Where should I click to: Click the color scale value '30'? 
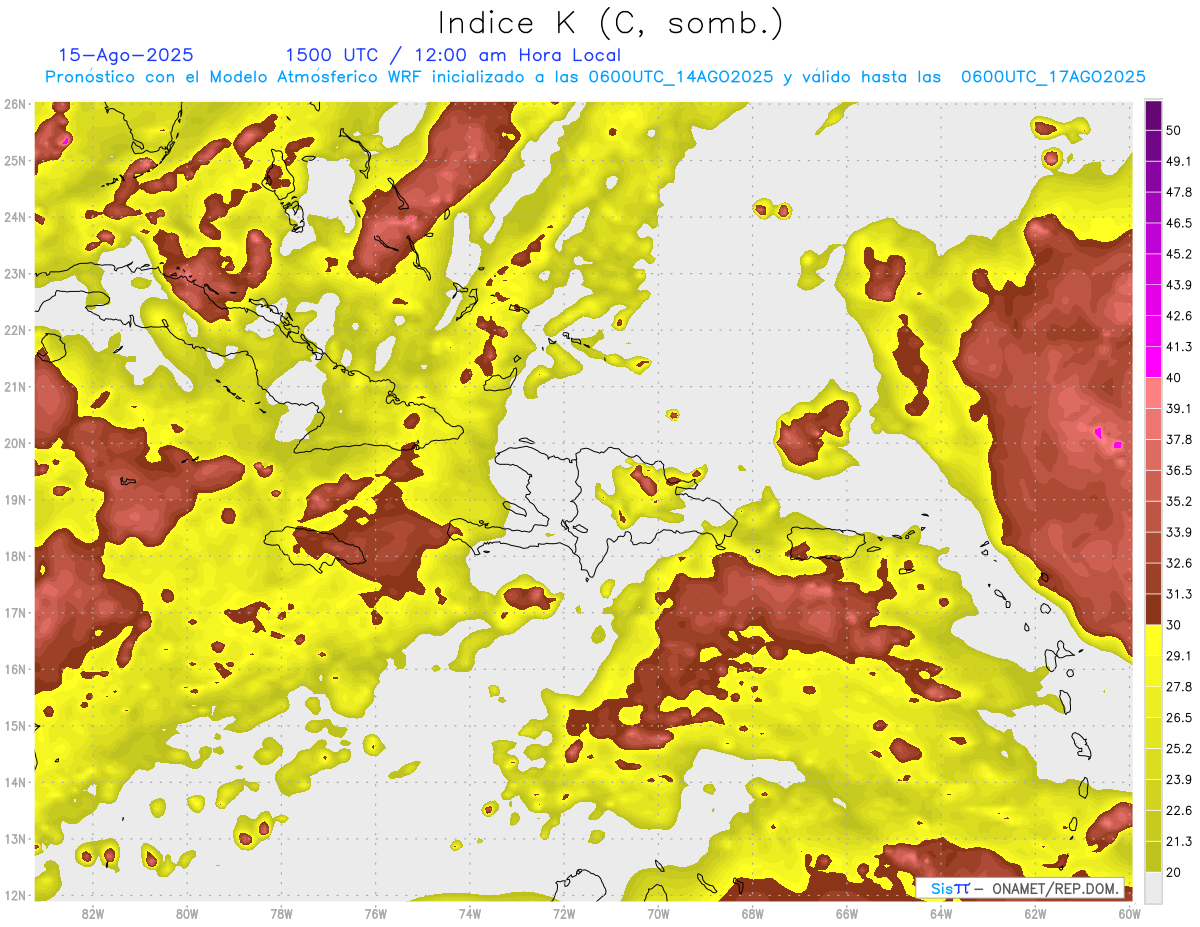(1174, 625)
